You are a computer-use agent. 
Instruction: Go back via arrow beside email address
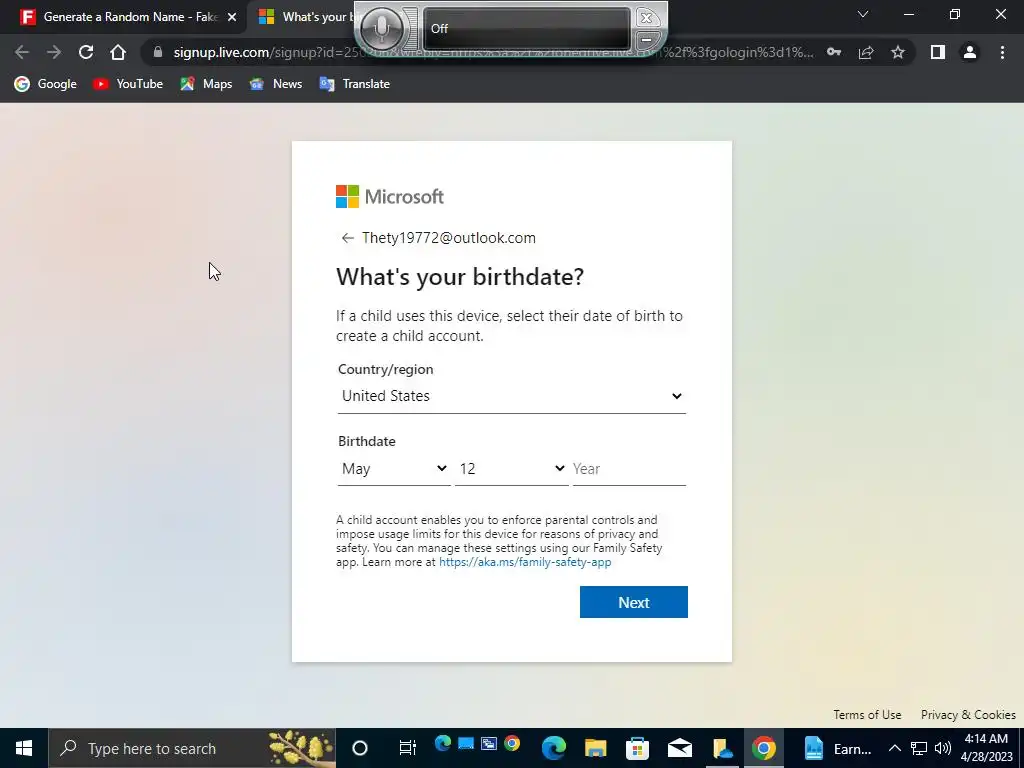pos(347,238)
